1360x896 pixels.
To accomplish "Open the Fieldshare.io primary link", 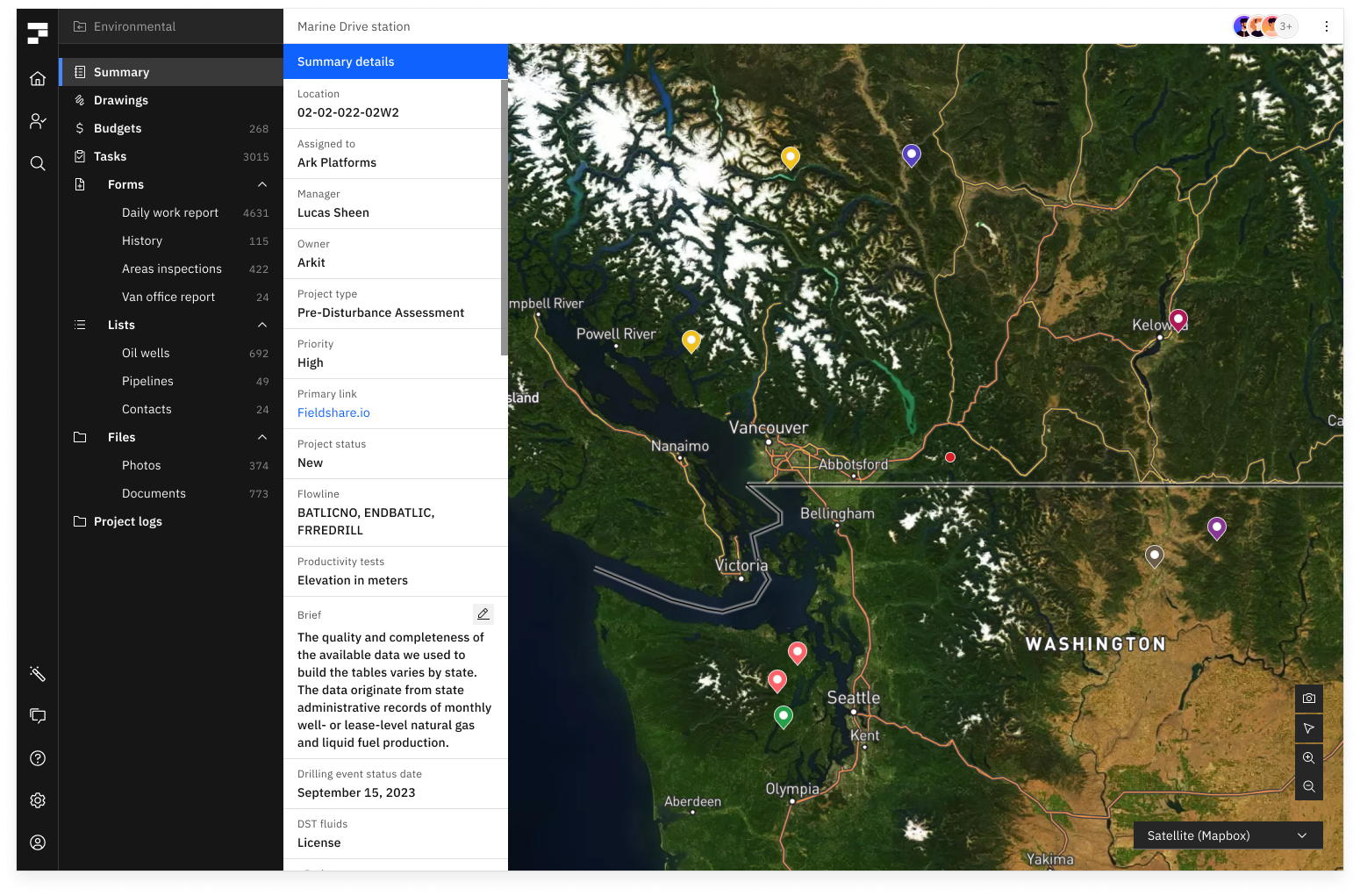I will 333,412.
